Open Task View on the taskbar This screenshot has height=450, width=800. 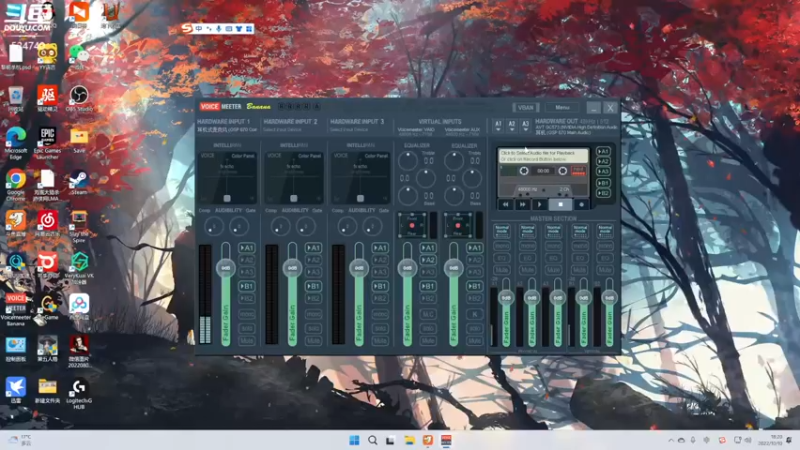point(391,440)
